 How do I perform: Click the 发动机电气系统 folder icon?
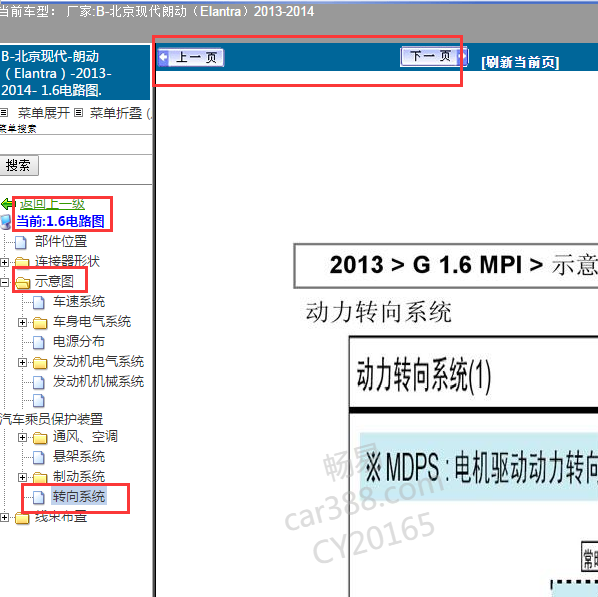tap(40, 362)
